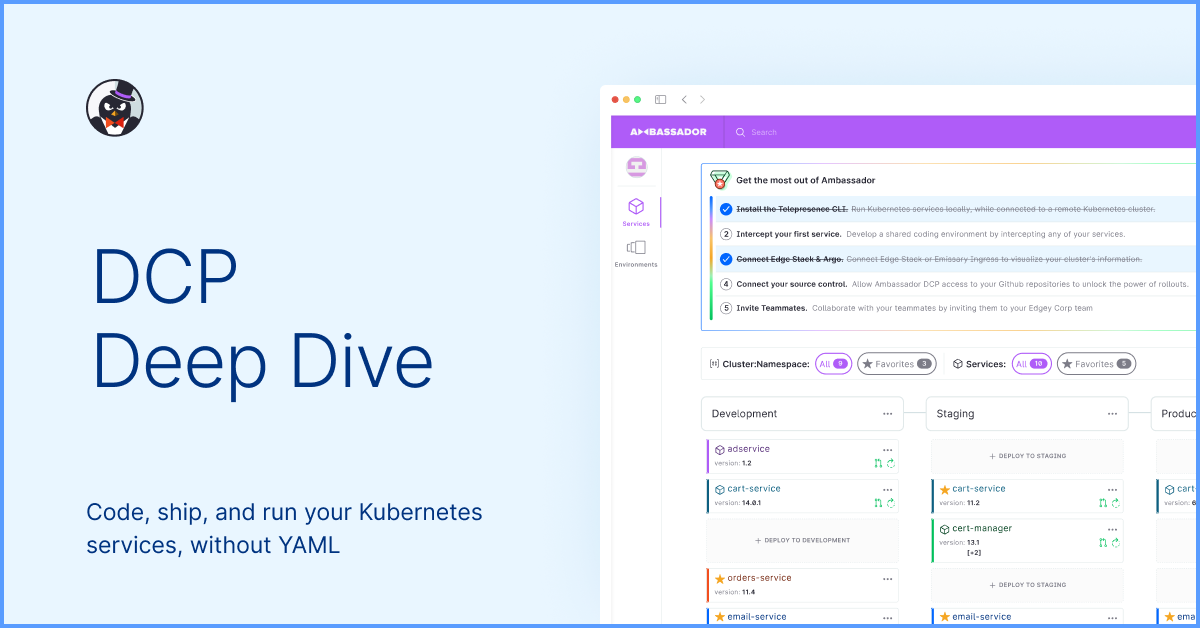This screenshot has width=1200, height=628.
Task: Open the orders-service service link
Action: 759,578
